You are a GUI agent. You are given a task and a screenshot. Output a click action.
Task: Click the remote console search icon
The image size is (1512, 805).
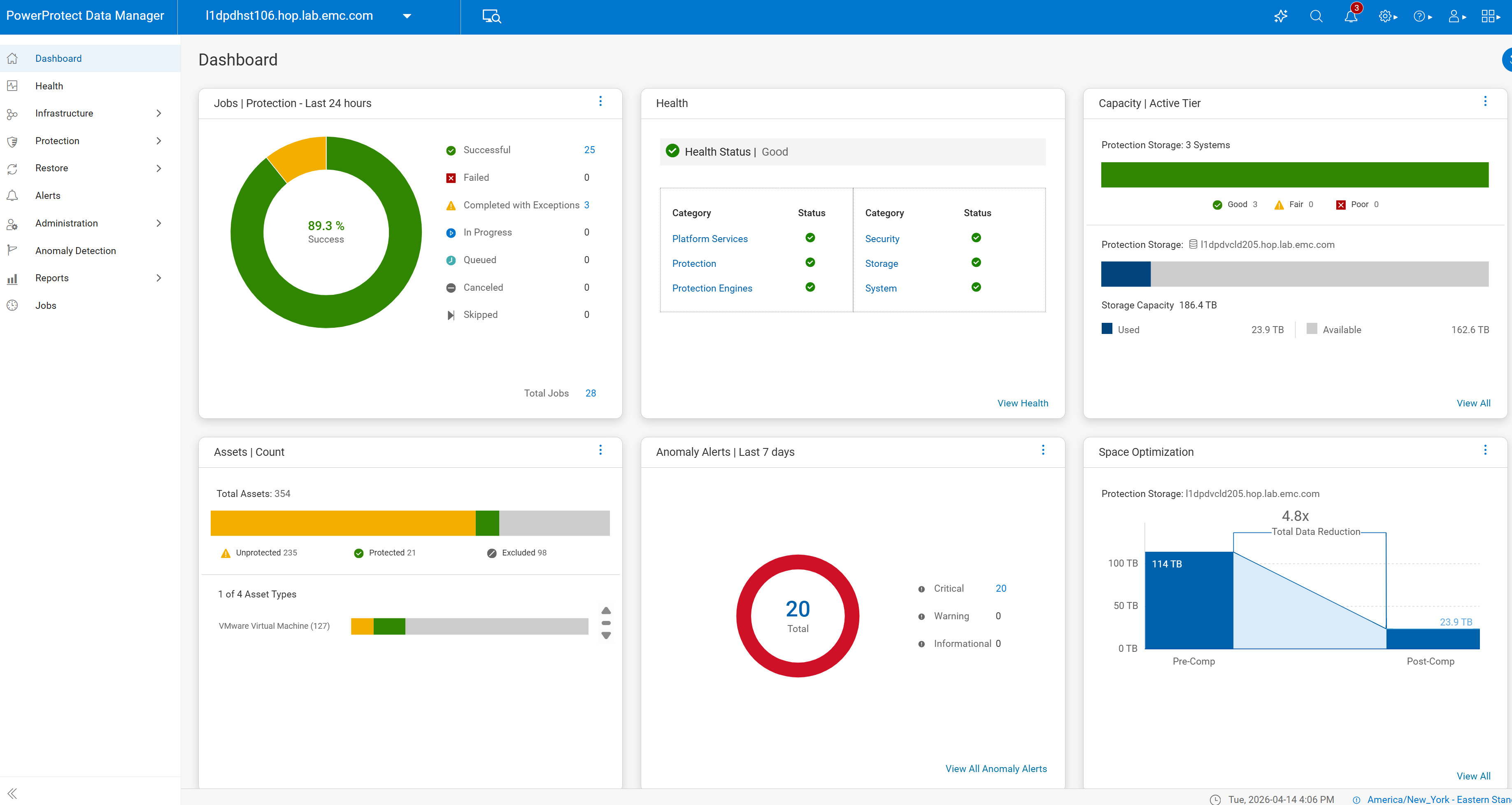point(491,16)
